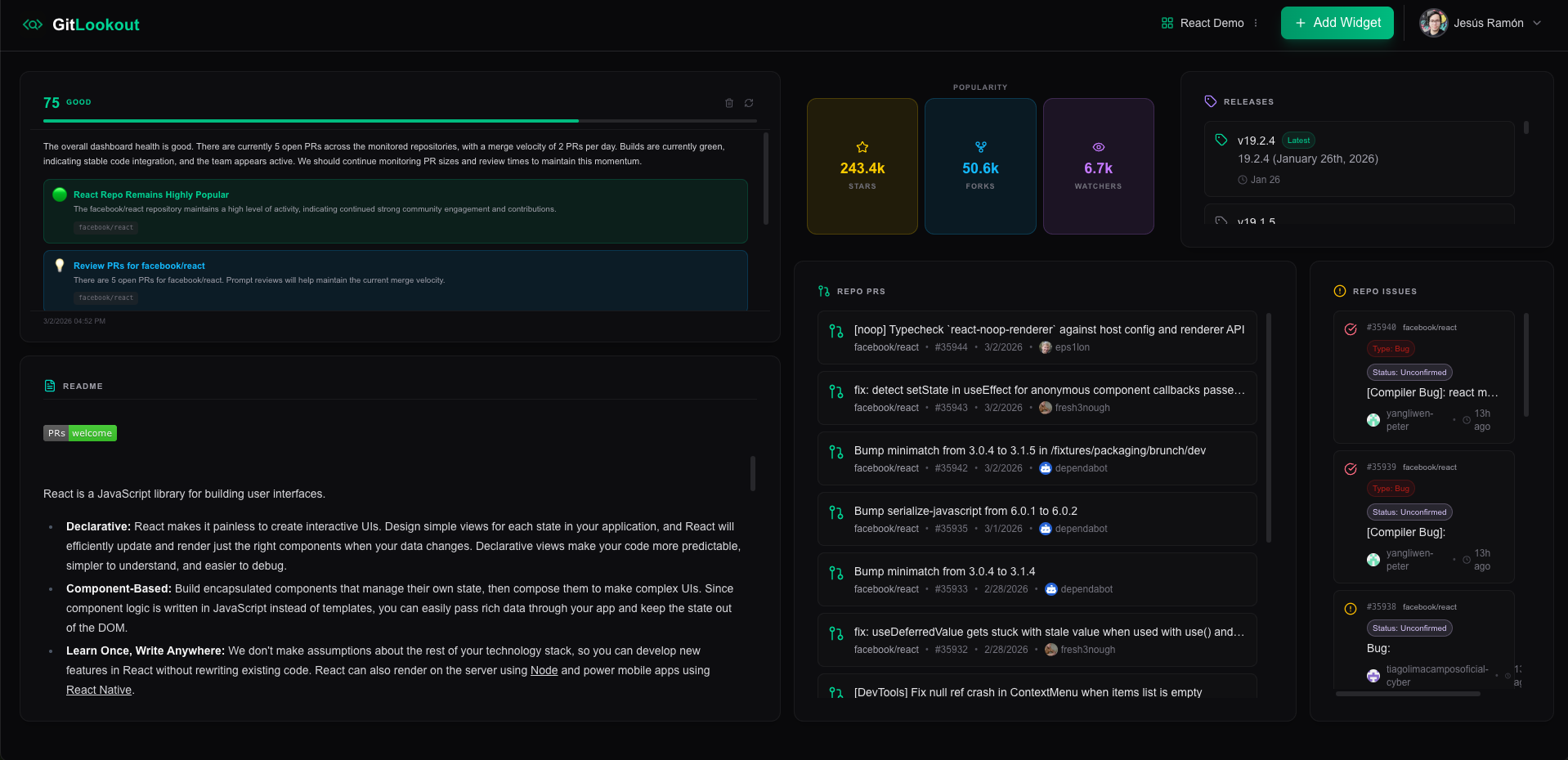Click dependabot avatar on PR #35942
Screen dimensions: 1568x760
click(1046, 468)
